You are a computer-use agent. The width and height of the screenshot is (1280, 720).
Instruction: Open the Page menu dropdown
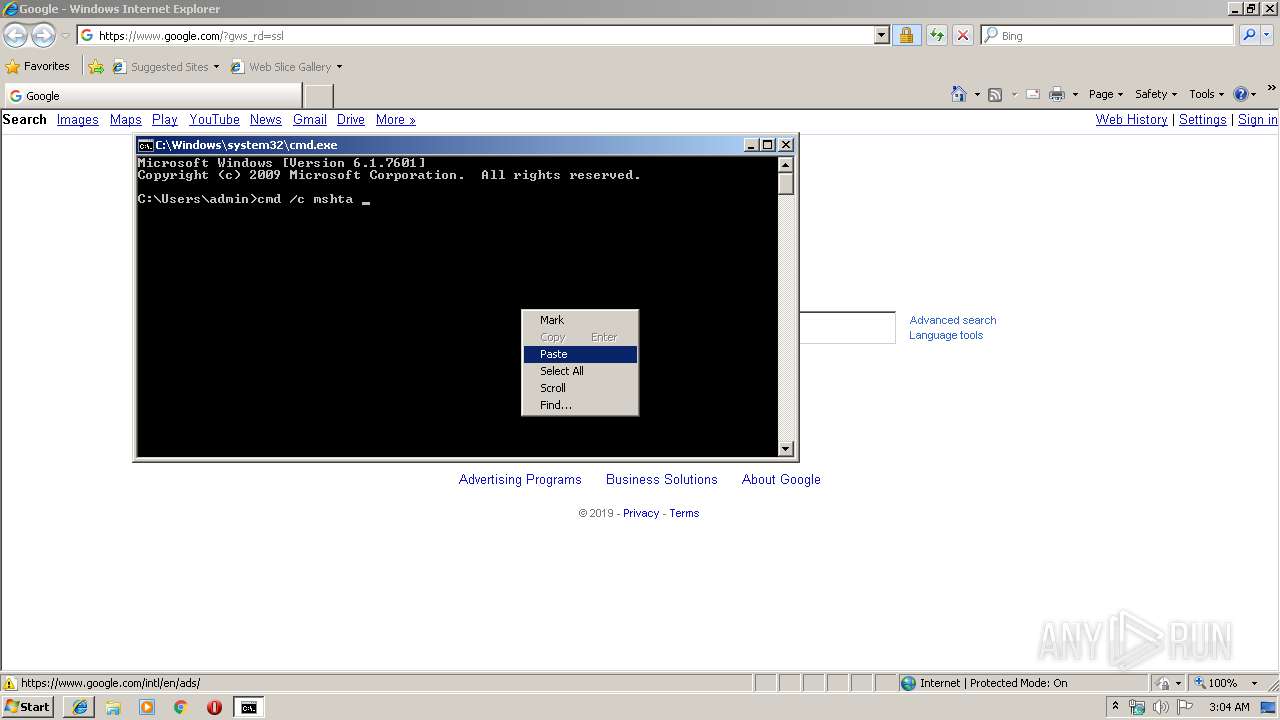(x=1106, y=94)
